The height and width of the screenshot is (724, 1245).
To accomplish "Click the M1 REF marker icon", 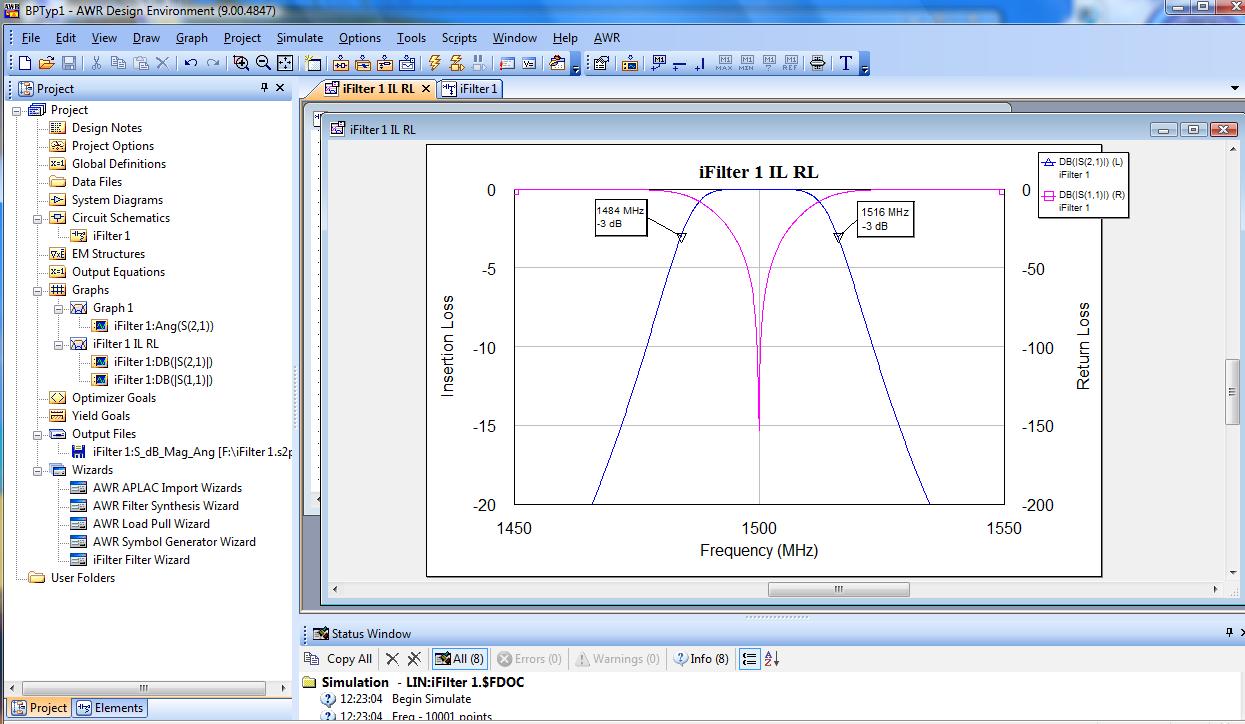I will point(790,63).
